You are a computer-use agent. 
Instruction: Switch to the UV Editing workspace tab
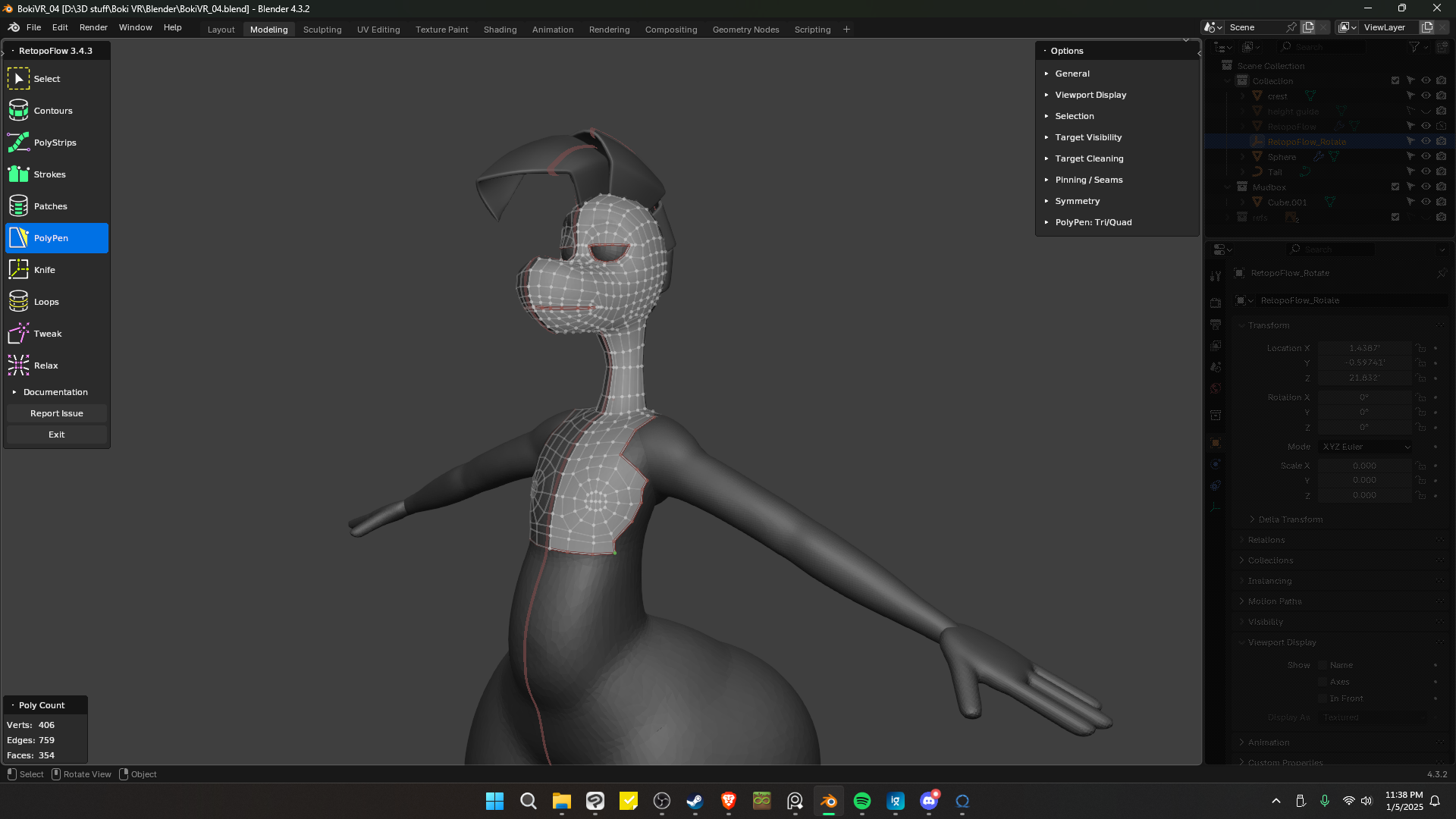pyautogui.click(x=378, y=30)
